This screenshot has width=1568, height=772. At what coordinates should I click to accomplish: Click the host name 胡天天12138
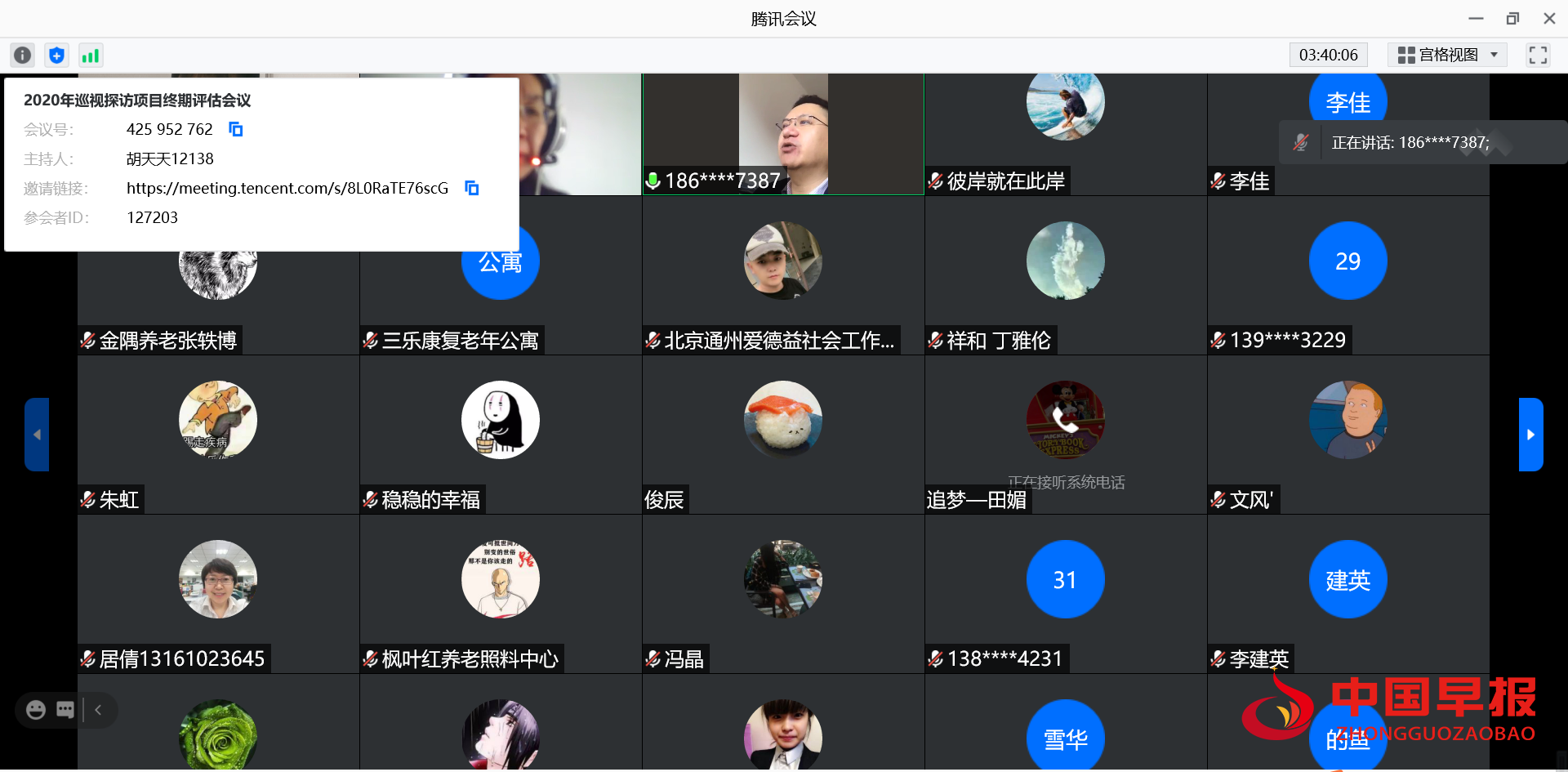(x=170, y=158)
